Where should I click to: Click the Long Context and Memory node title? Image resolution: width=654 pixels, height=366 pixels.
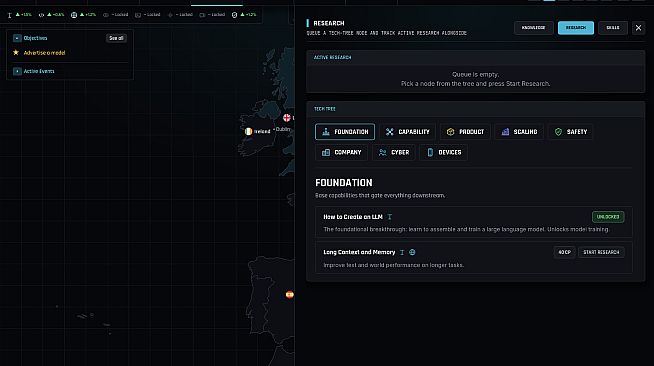(359, 252)
